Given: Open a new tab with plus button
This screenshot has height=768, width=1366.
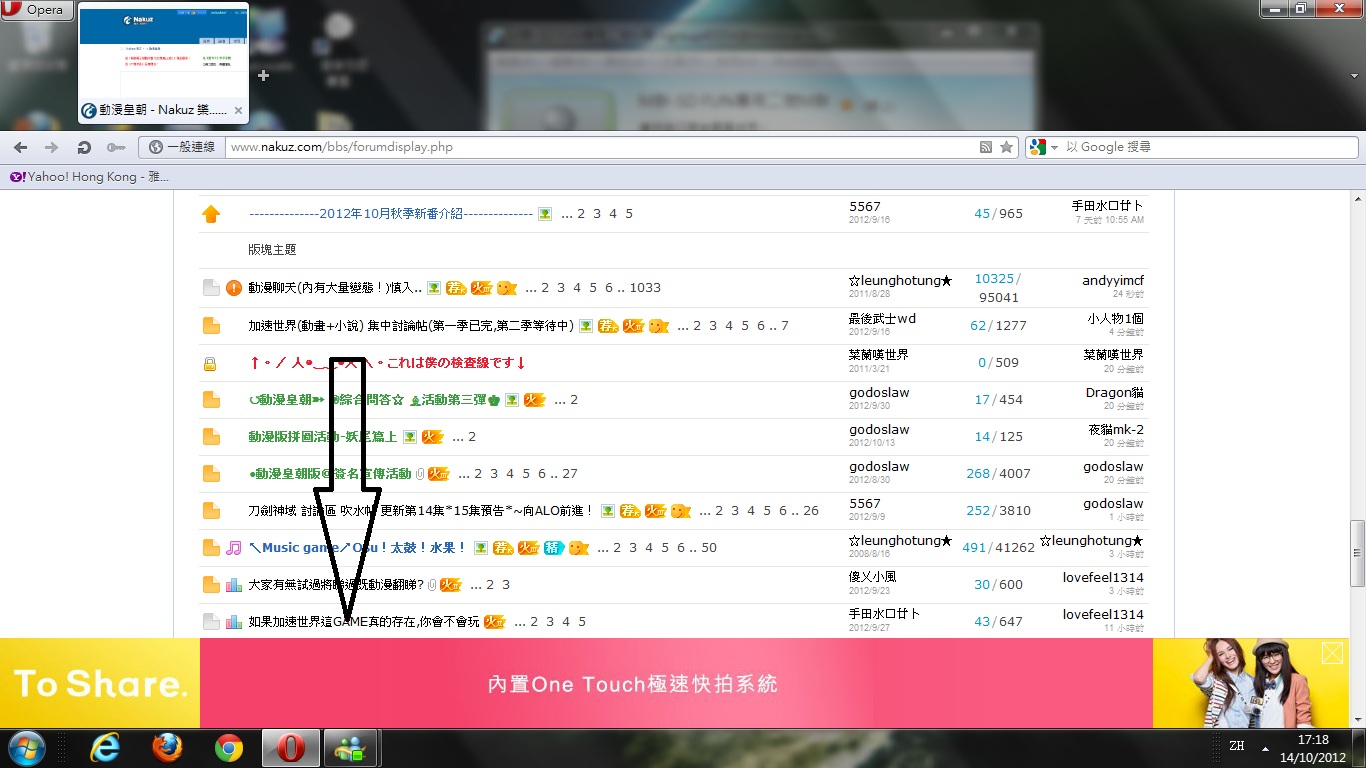Looking at the screenshot, I should click(x=263, y=75).
